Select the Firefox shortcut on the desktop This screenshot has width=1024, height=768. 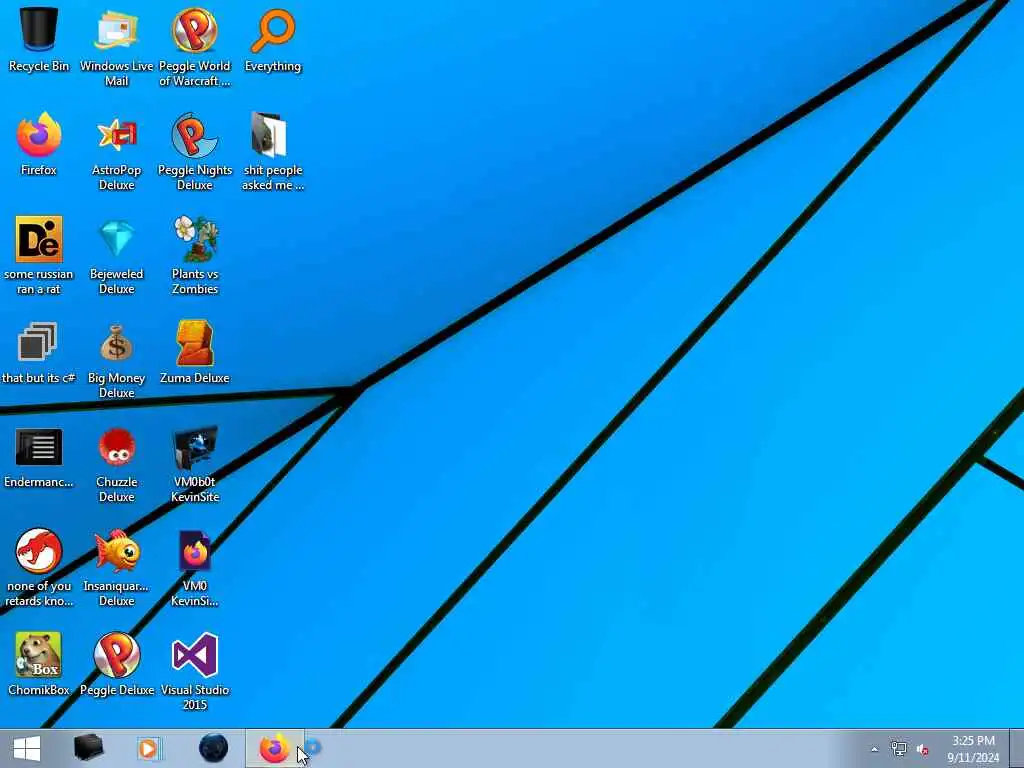coord(39,144)
